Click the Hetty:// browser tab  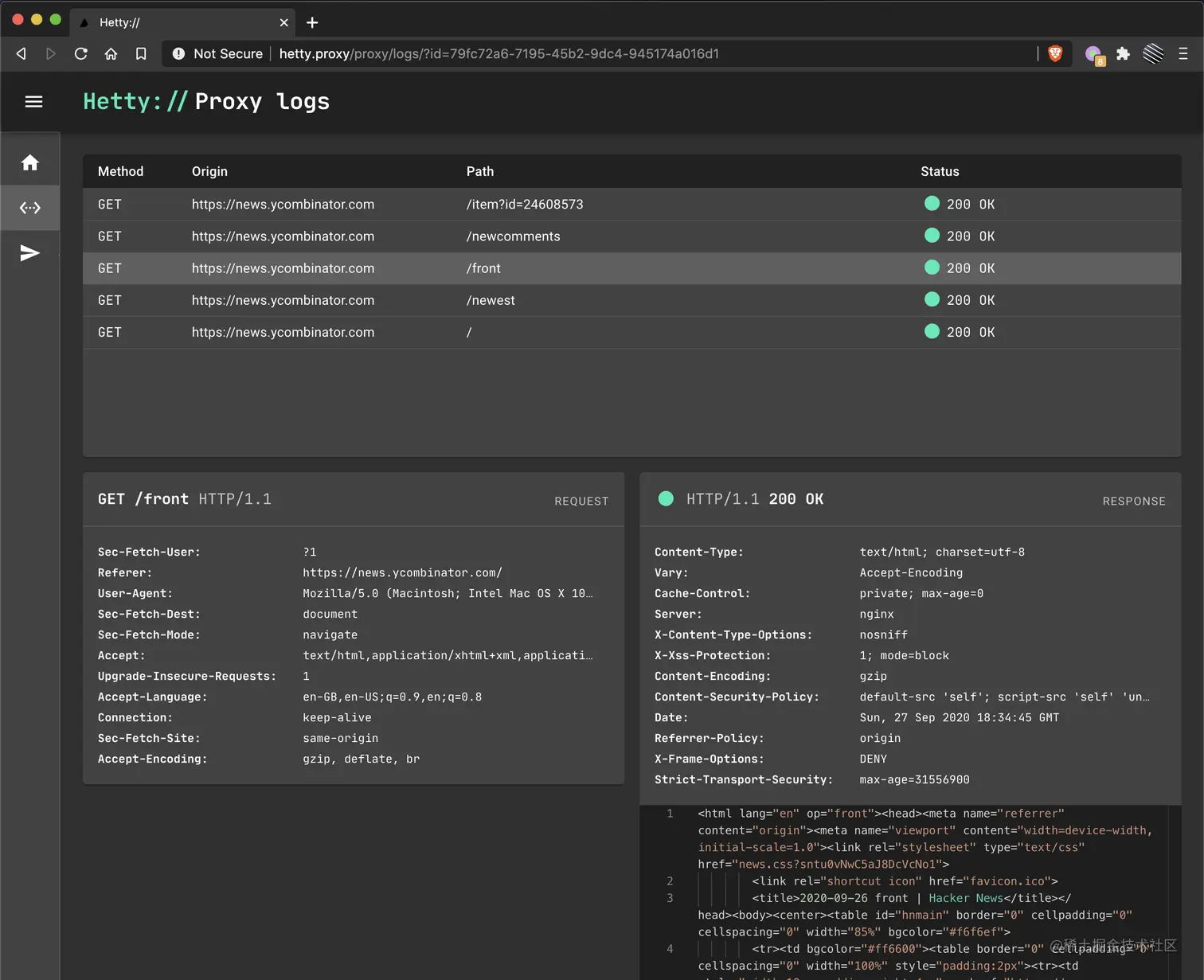[182, 22]
